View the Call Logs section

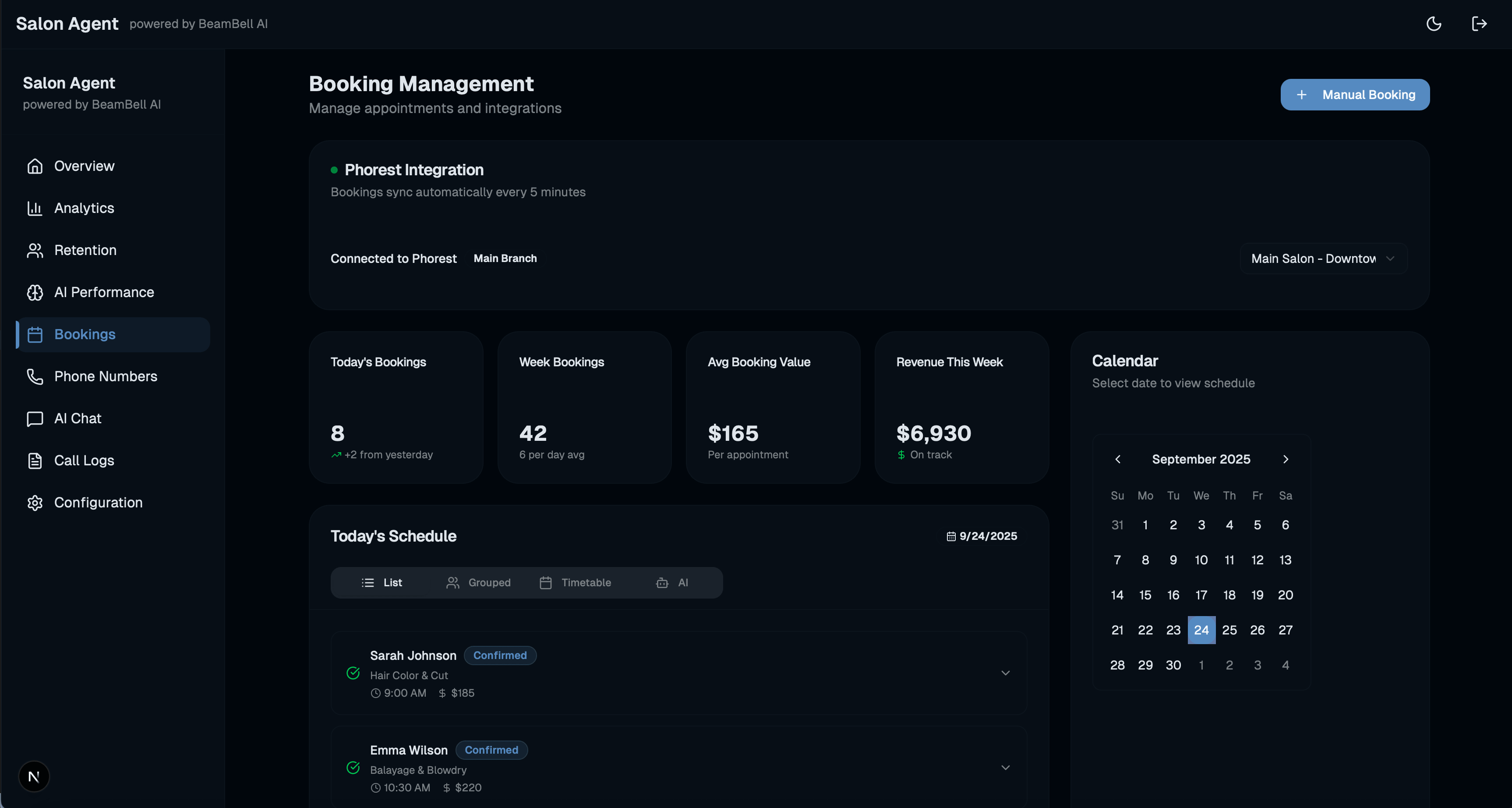pyautogui.click(x=84, y=461)
